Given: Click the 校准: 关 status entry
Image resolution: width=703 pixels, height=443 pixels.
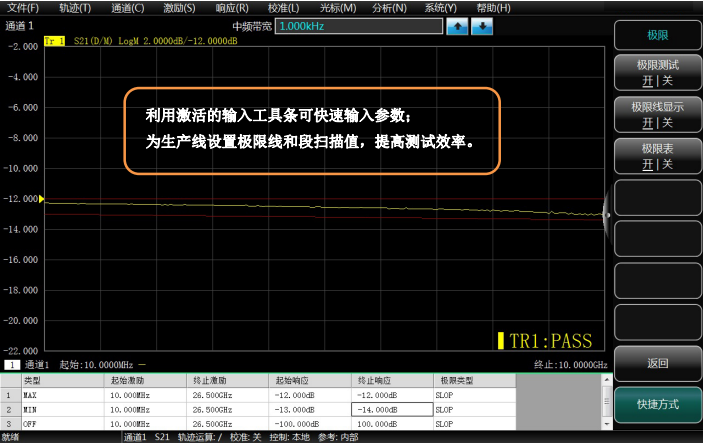Looking at the screenshot, I should [245, 437].
